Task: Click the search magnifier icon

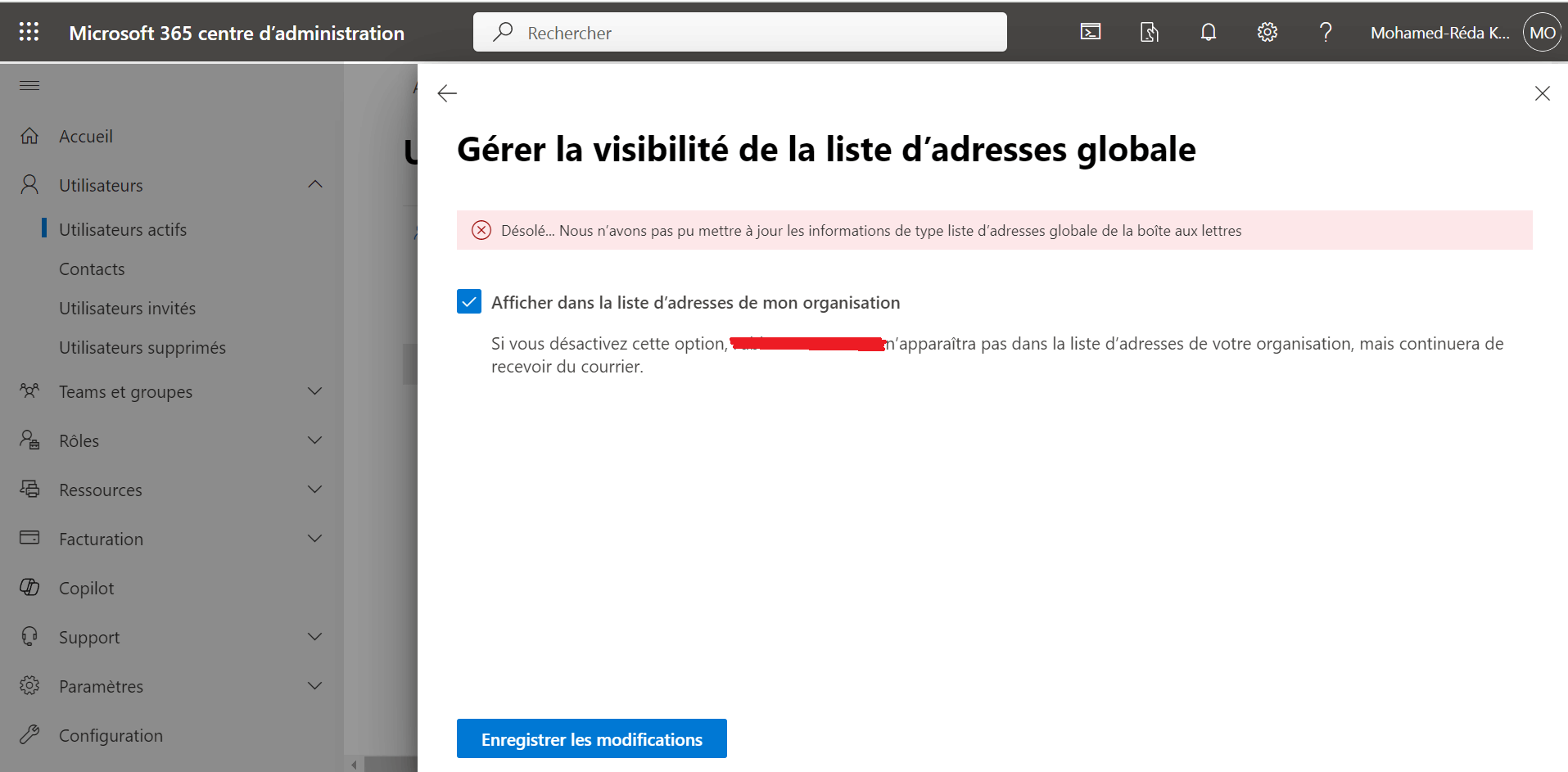Action: 503,32
